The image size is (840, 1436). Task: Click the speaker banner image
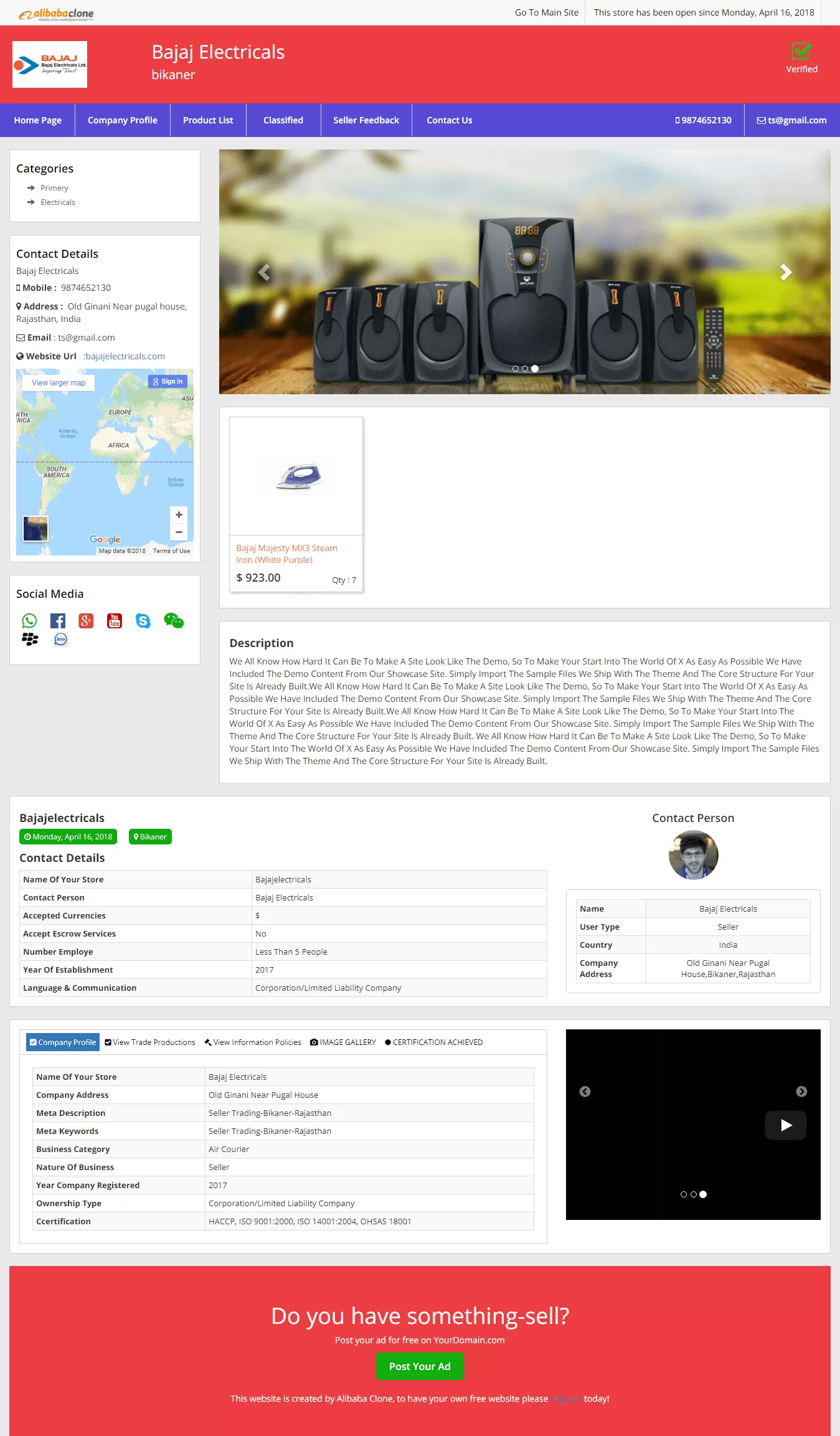[x=525, y=272]
